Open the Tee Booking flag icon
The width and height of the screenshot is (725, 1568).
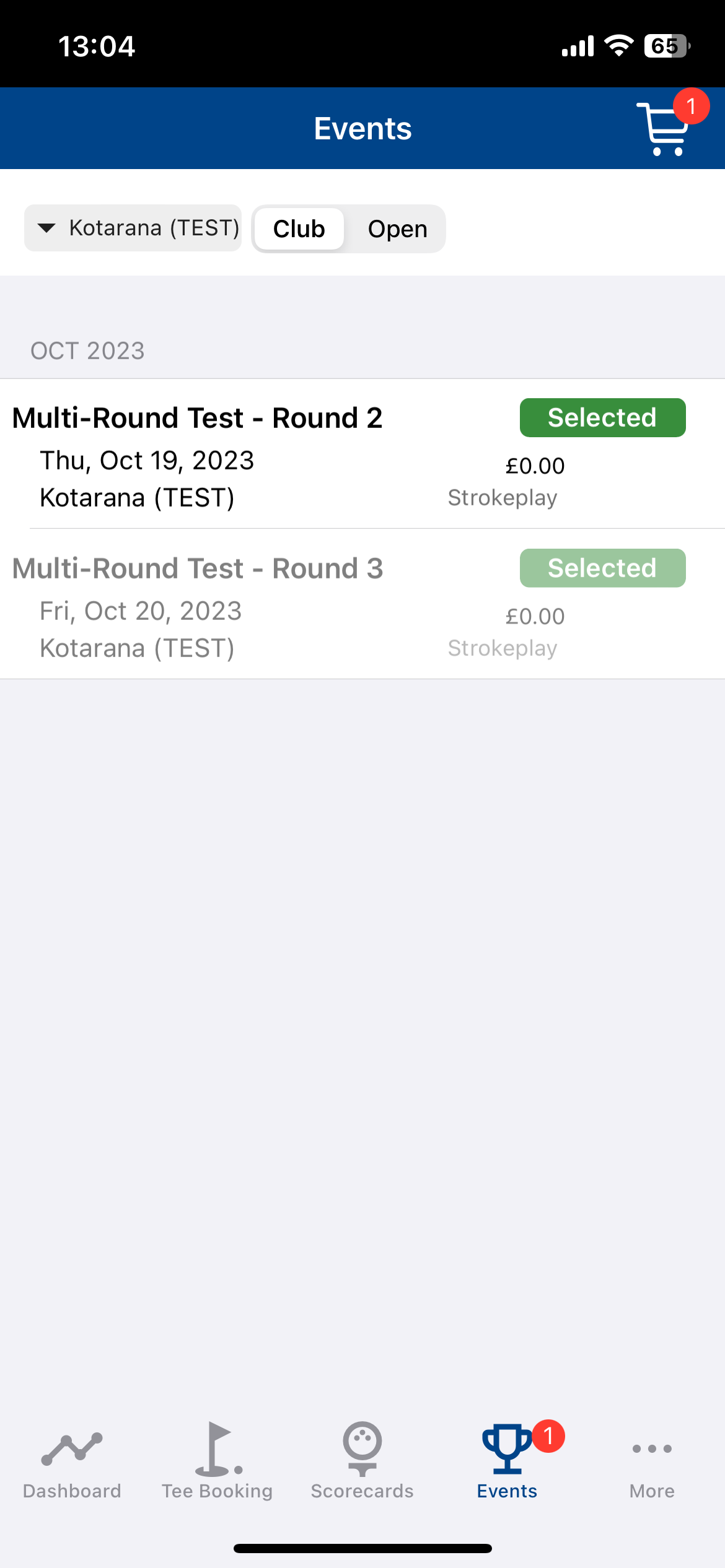(217, 1448)
